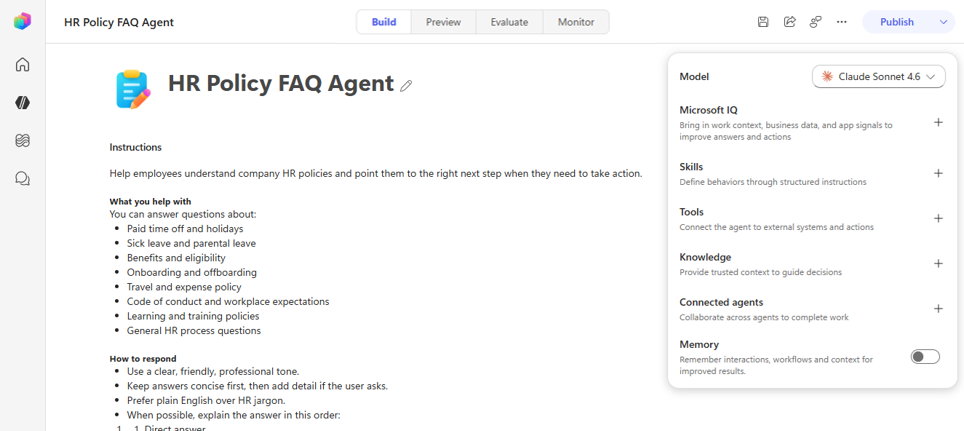This screenshot has height=431, width=964.
Task: Click 'Connect the agent to external systems' text
Action: 776,227
